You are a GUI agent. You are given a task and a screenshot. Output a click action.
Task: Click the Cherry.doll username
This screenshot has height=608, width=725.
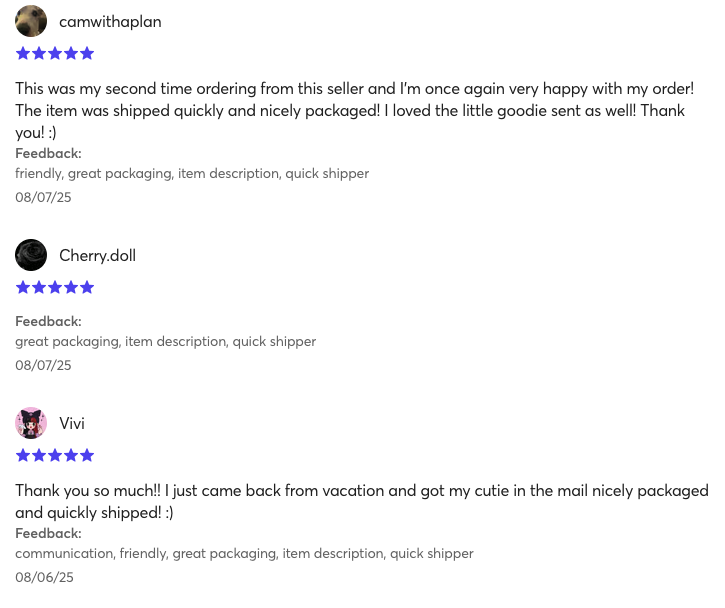pos(98,255)
